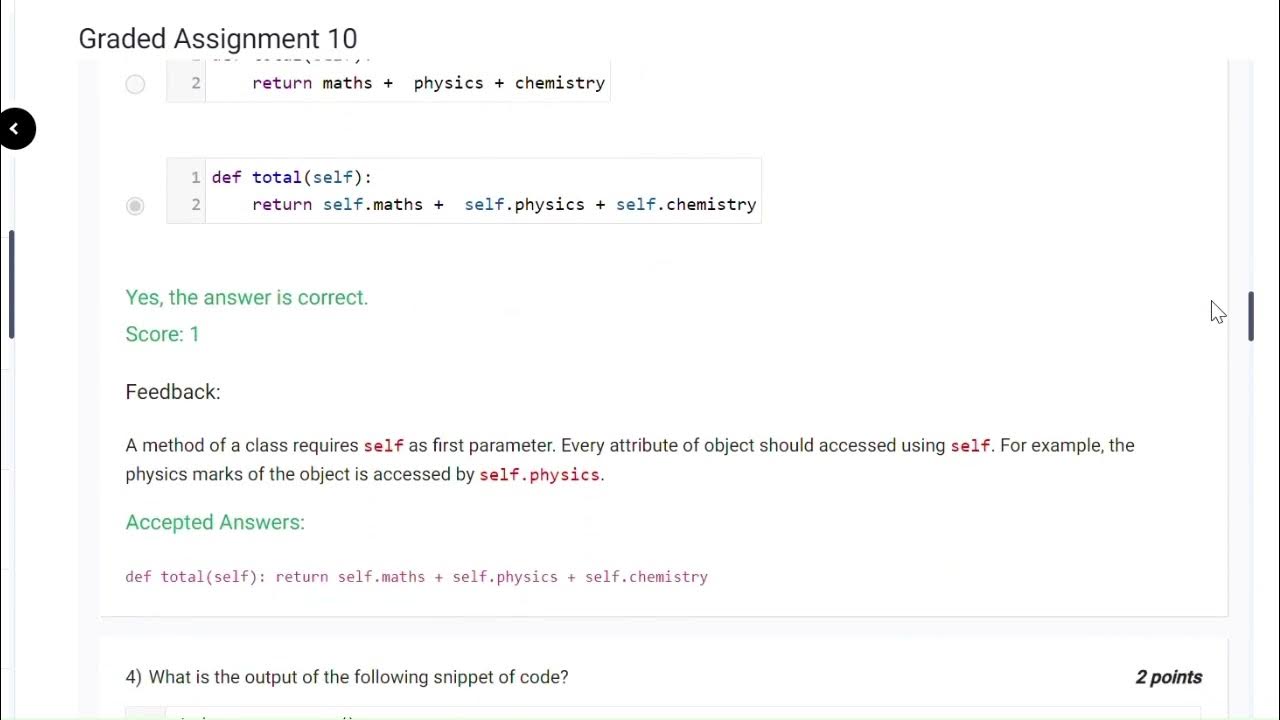Click the left sidebar scrollbar thumb
This screenshot has height=720, width=1280.
pos(11,285)
